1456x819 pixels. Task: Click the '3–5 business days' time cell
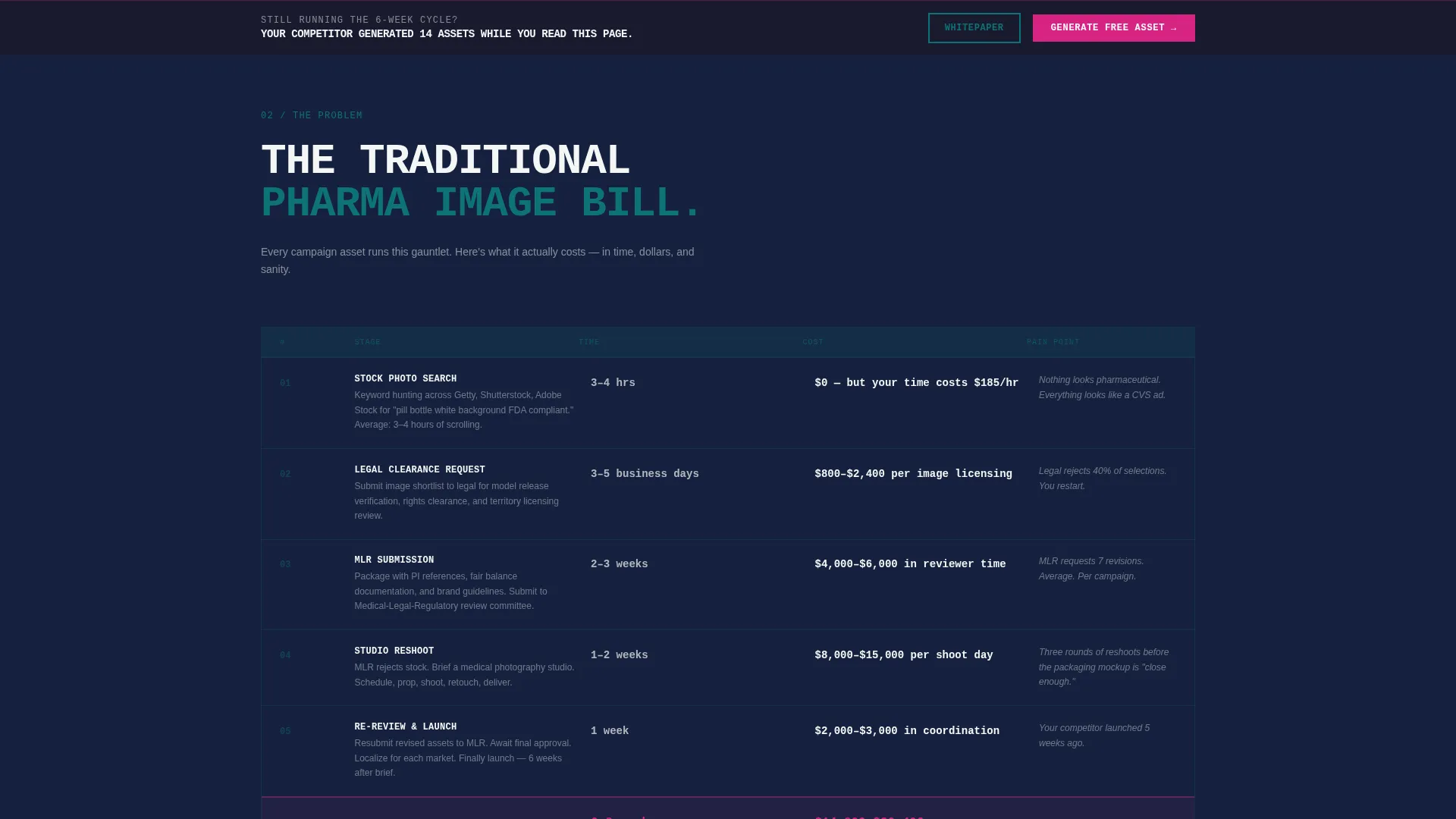[645, 474]
